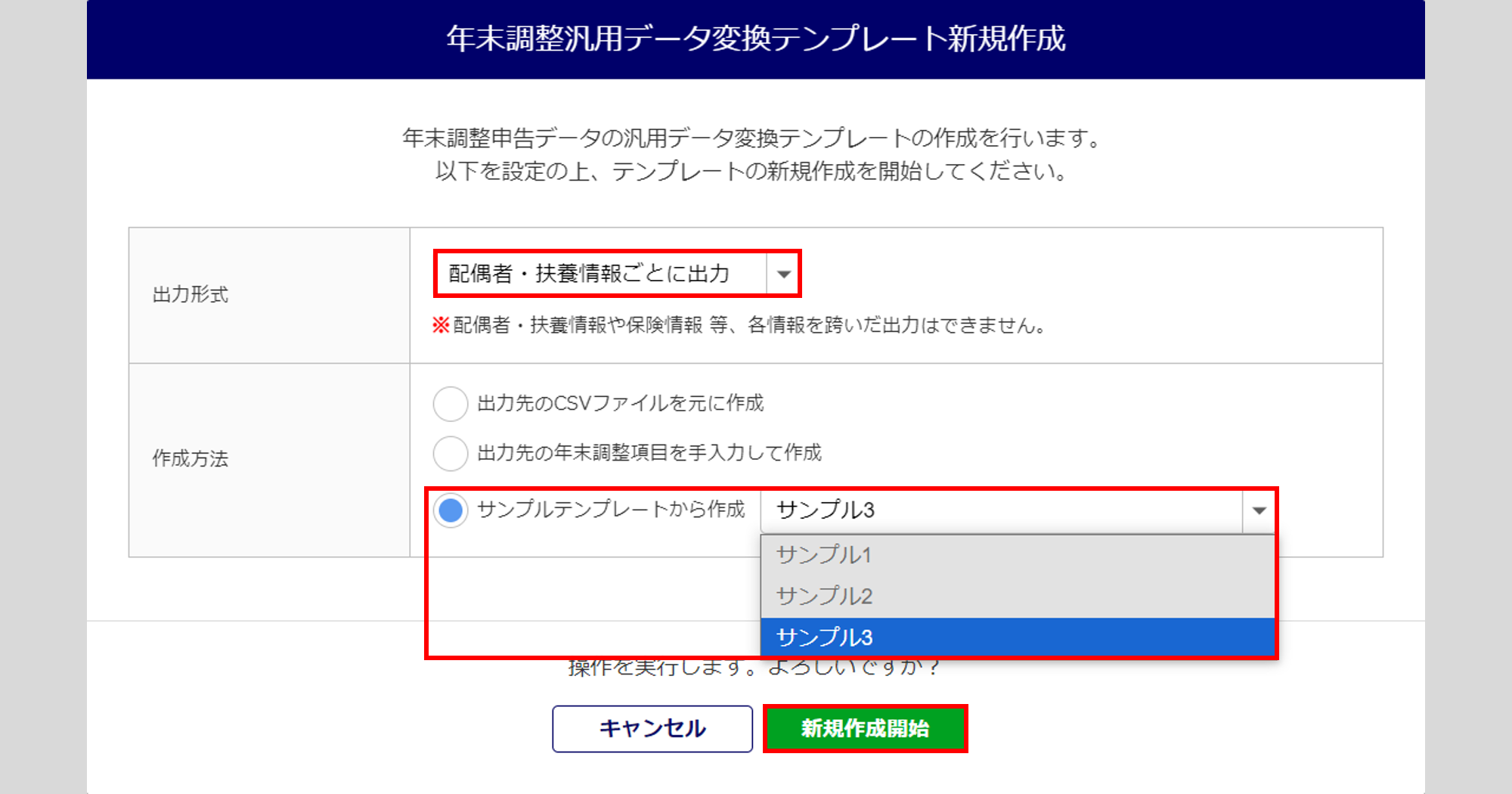Click the 作成方法 row heading
1512x794 pixels.
coord(191,459)
